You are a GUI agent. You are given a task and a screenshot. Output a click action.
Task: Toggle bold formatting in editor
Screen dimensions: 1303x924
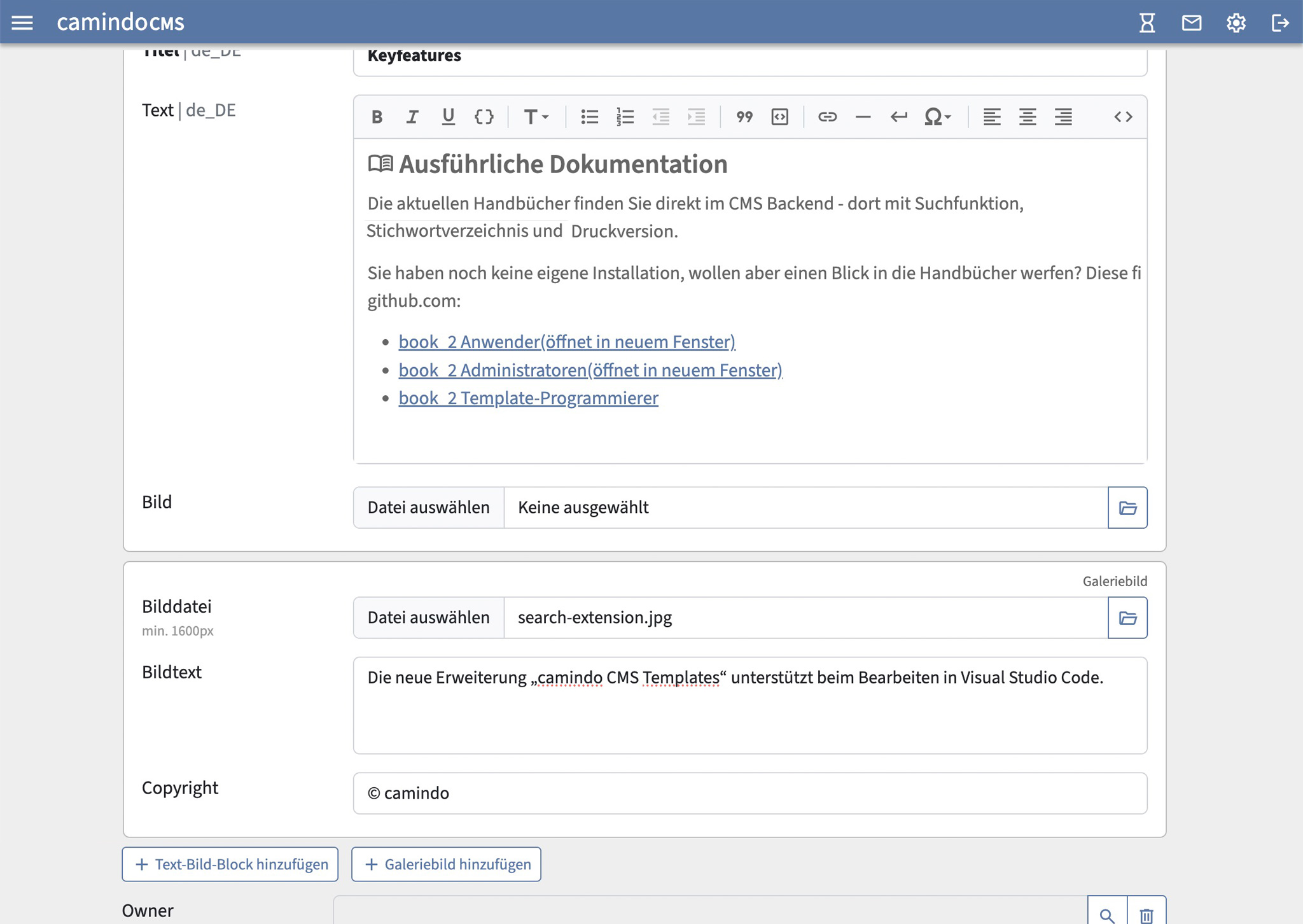pos(377,116)
